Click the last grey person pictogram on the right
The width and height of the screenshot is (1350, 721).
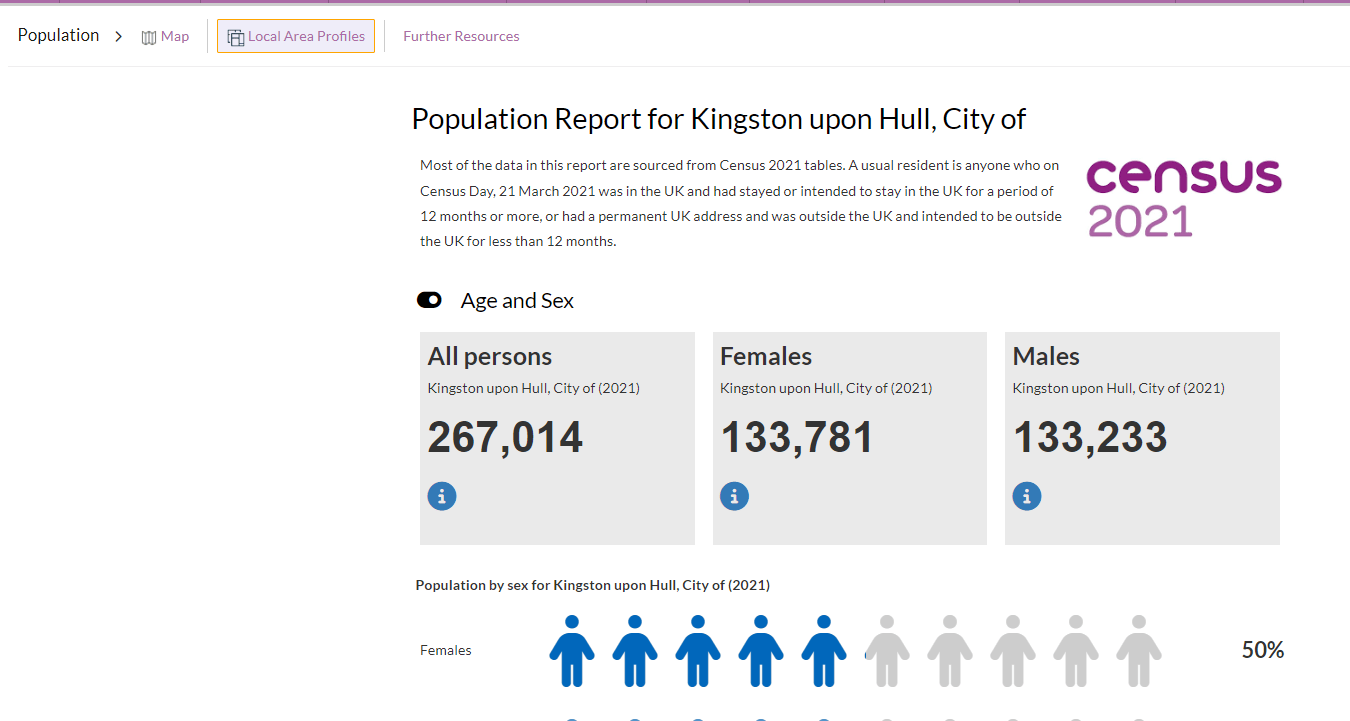pyautogui.click(x=1139, y=651)
